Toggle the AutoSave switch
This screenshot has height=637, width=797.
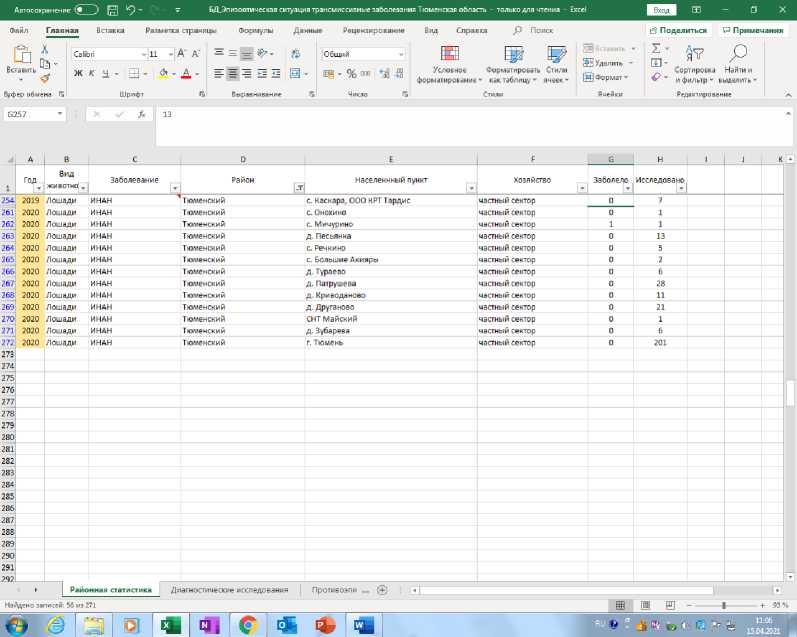pyautogui.click(x=86, y=9)
